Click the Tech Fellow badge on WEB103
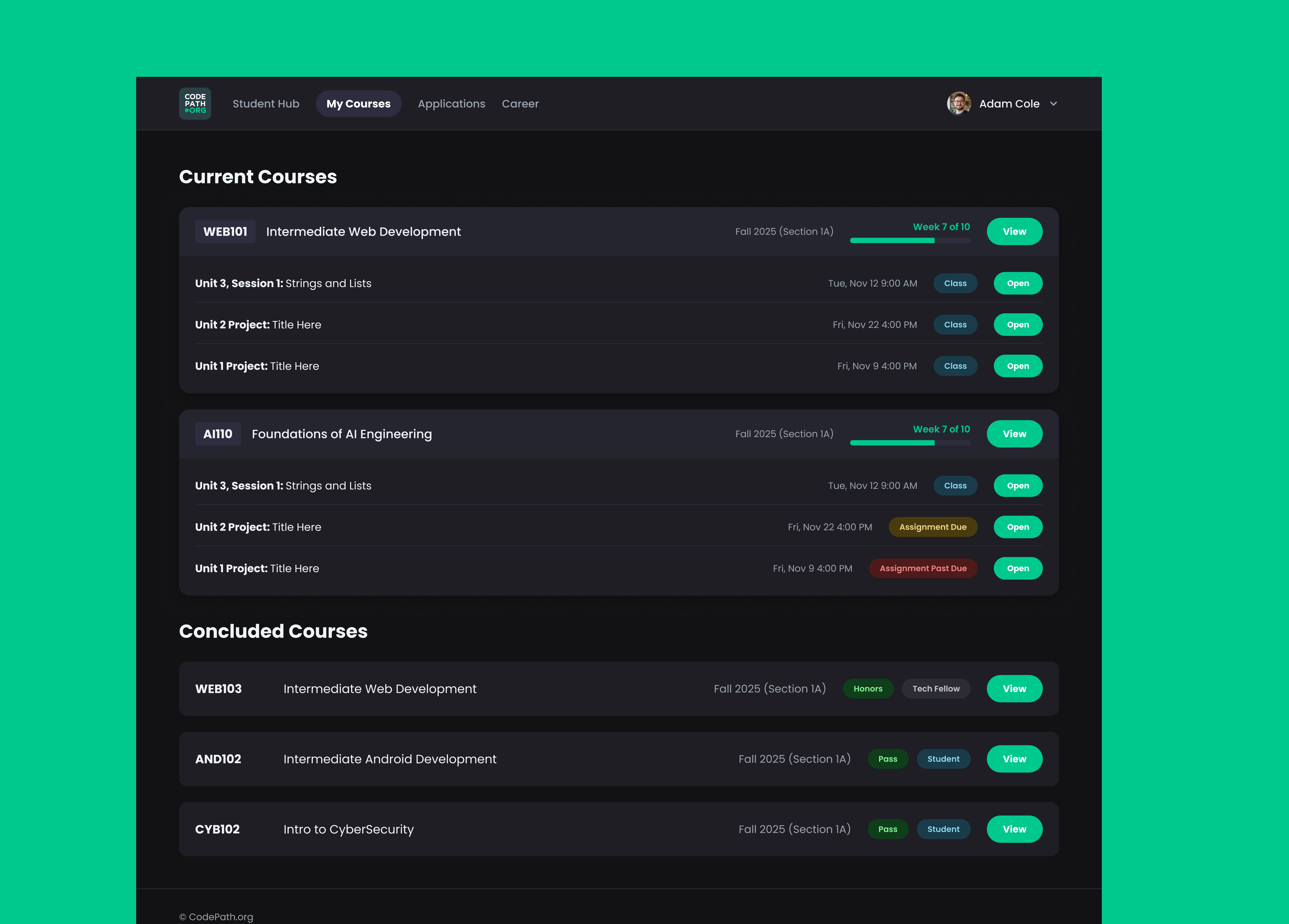The image size is (1289, 924). 936,689
